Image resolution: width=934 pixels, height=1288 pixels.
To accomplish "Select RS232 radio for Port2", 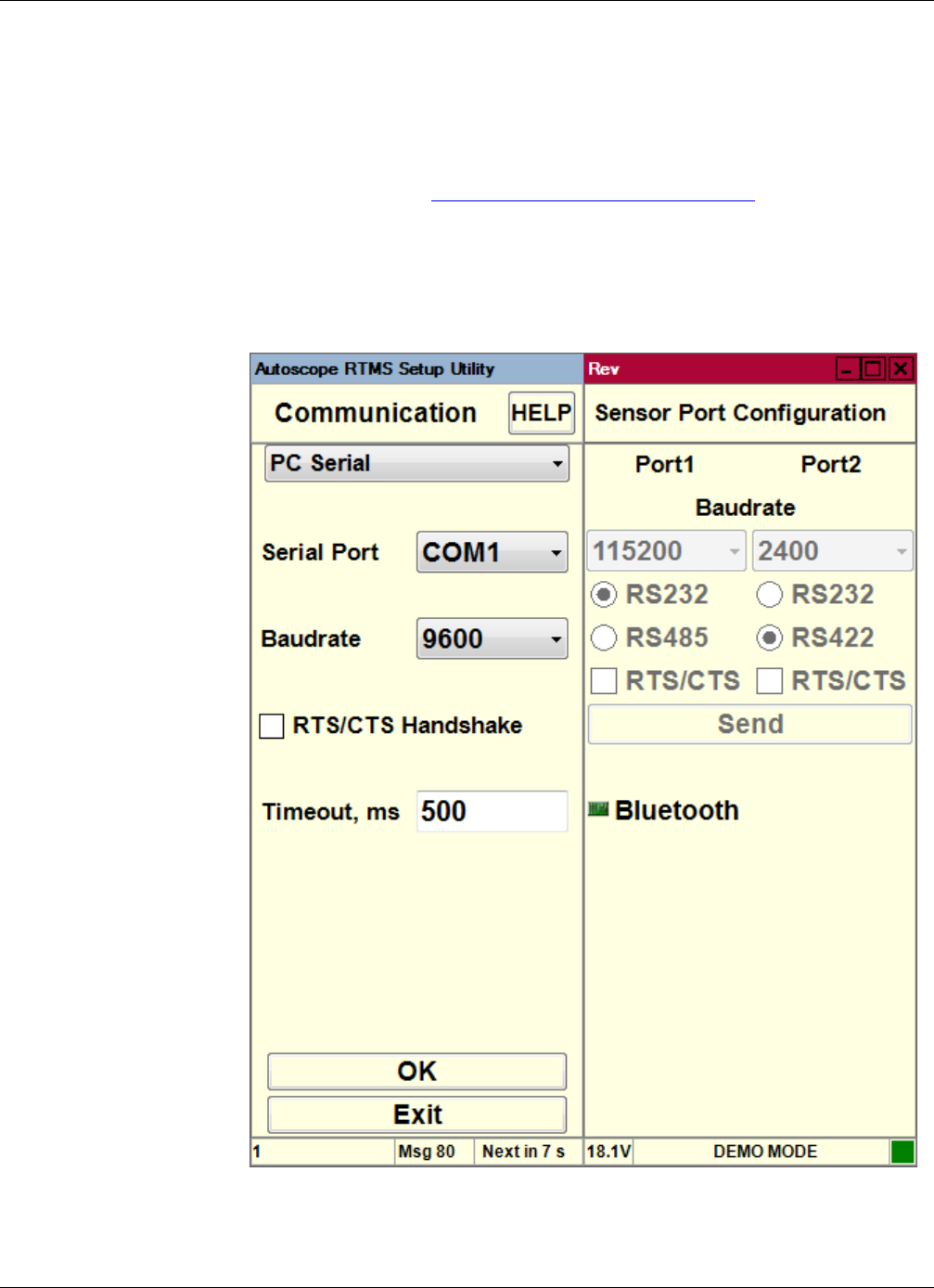I will coord(770,594).
